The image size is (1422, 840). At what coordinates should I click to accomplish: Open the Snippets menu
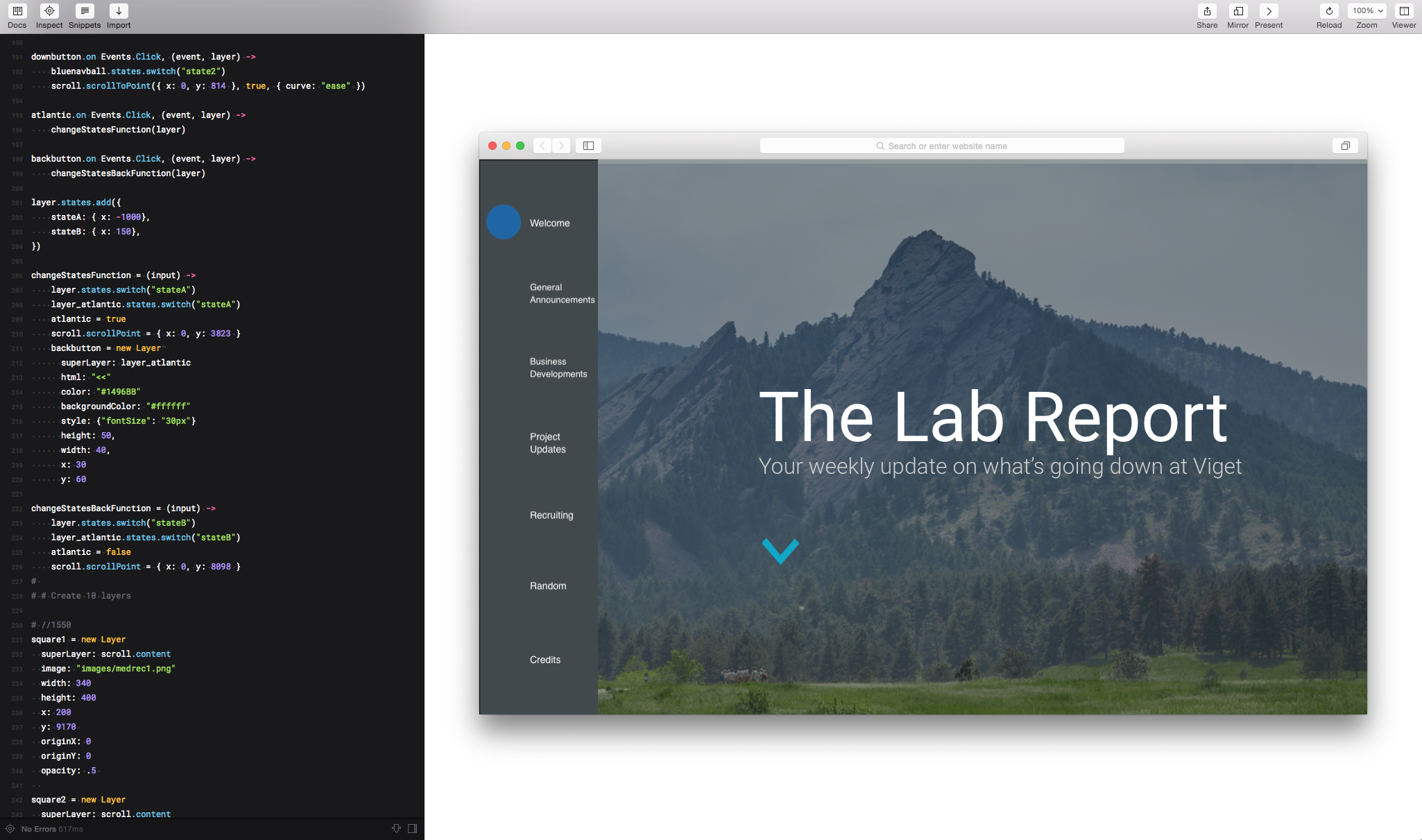[85, 11]
